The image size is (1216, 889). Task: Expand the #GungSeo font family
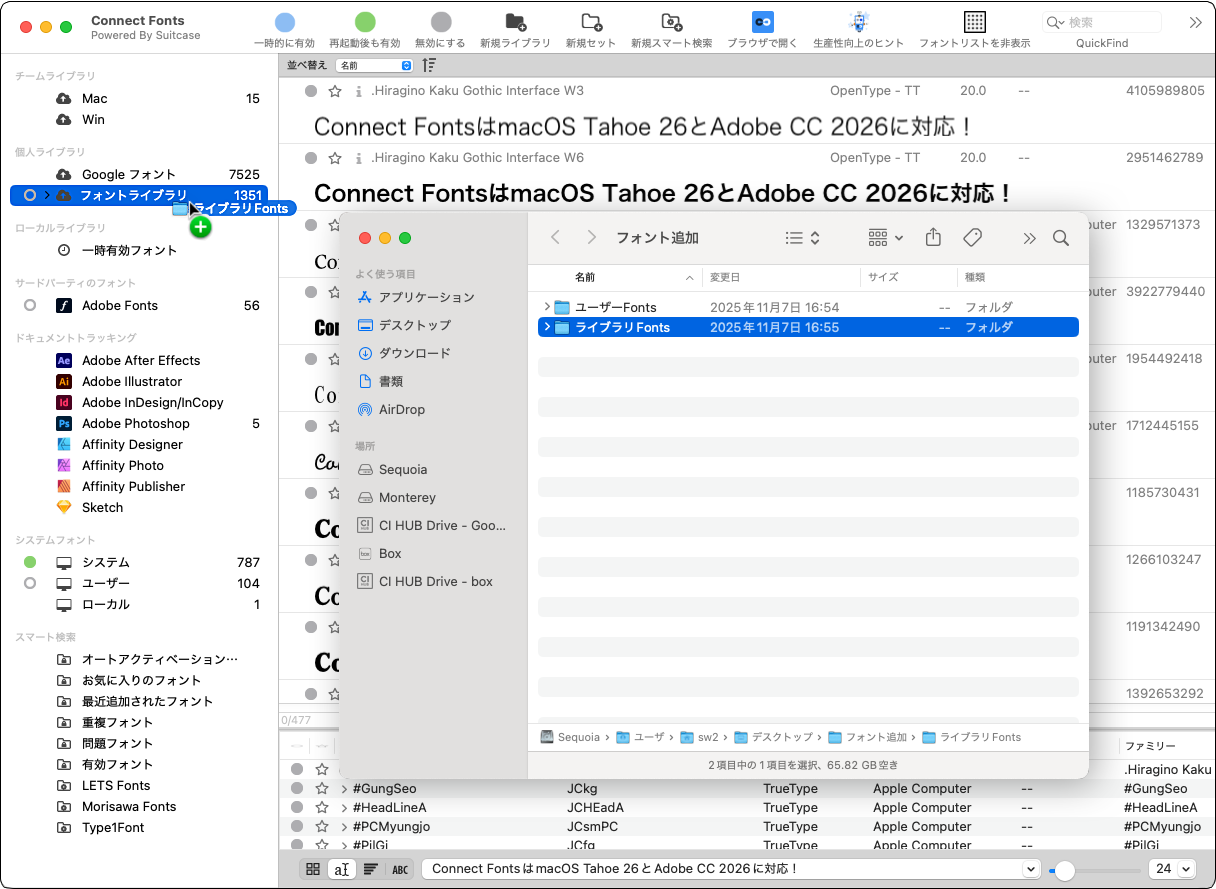pyautogui.click(x=344, y=789)
